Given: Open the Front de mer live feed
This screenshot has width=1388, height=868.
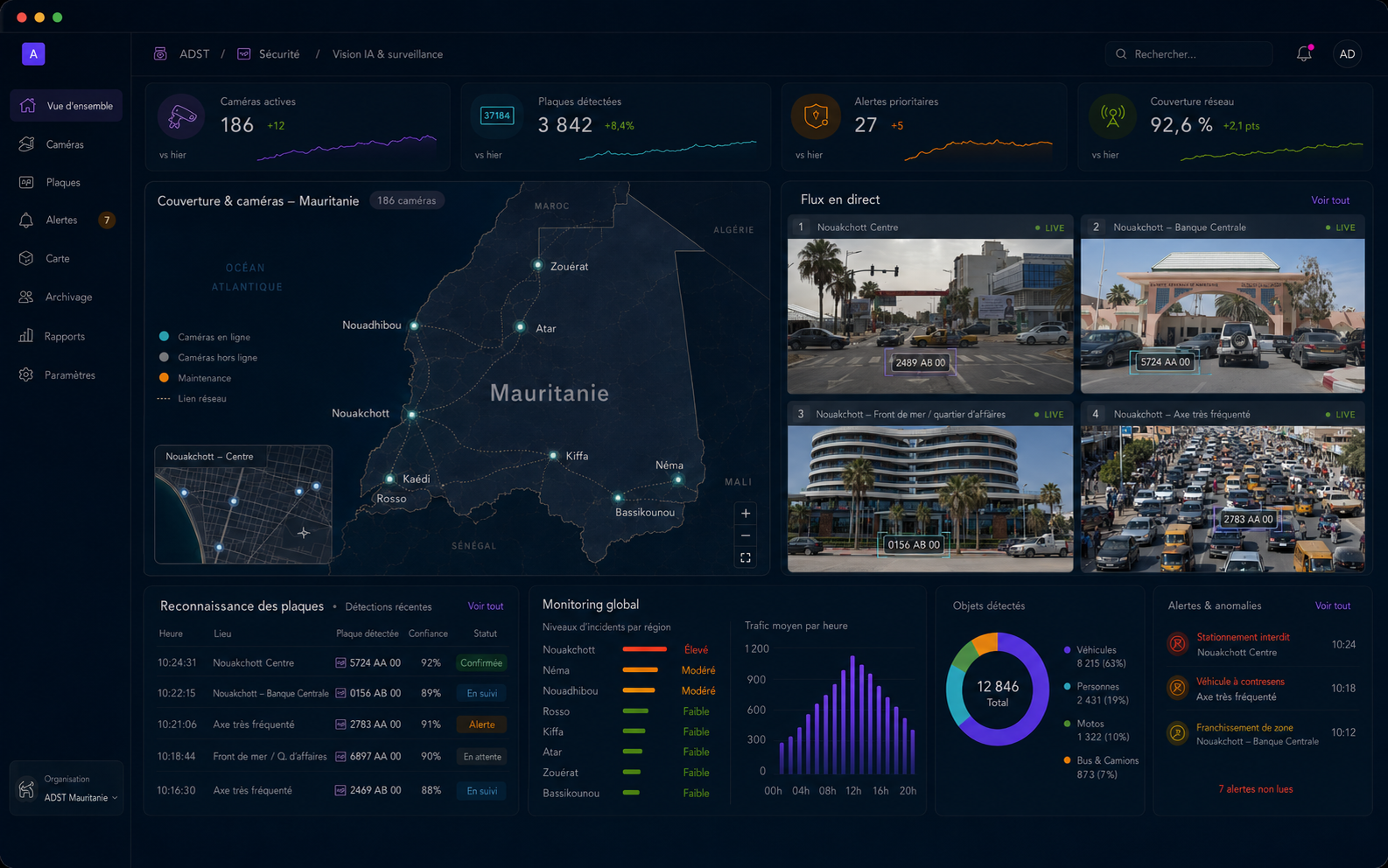Looking at the screenshot, I should click(x=930, y=487).
